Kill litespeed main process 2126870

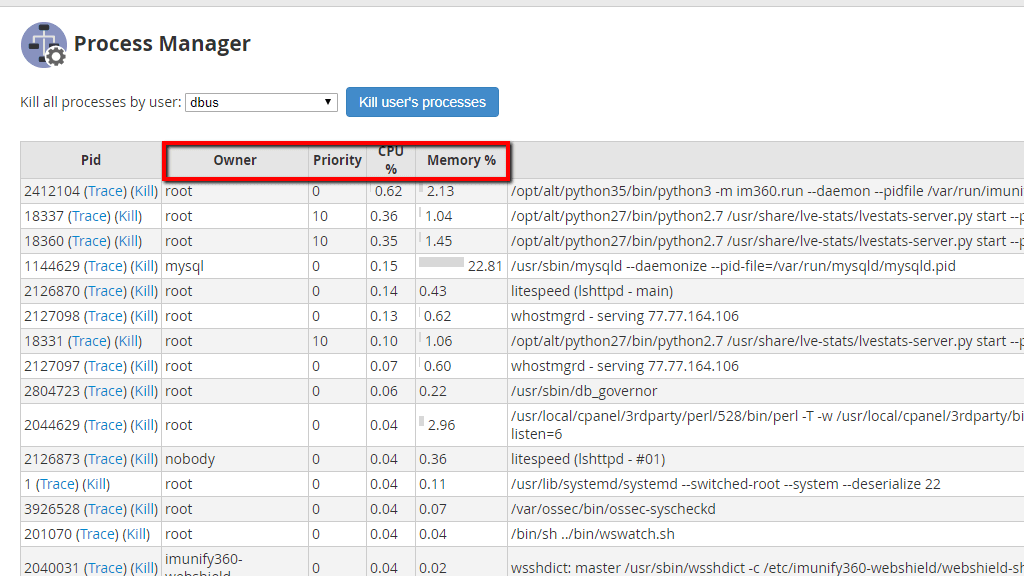[145, 291]
